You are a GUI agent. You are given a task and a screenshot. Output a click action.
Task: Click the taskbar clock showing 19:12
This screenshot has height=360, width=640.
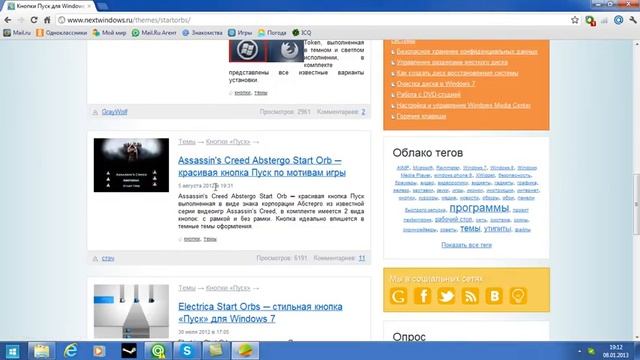(616, 351)
